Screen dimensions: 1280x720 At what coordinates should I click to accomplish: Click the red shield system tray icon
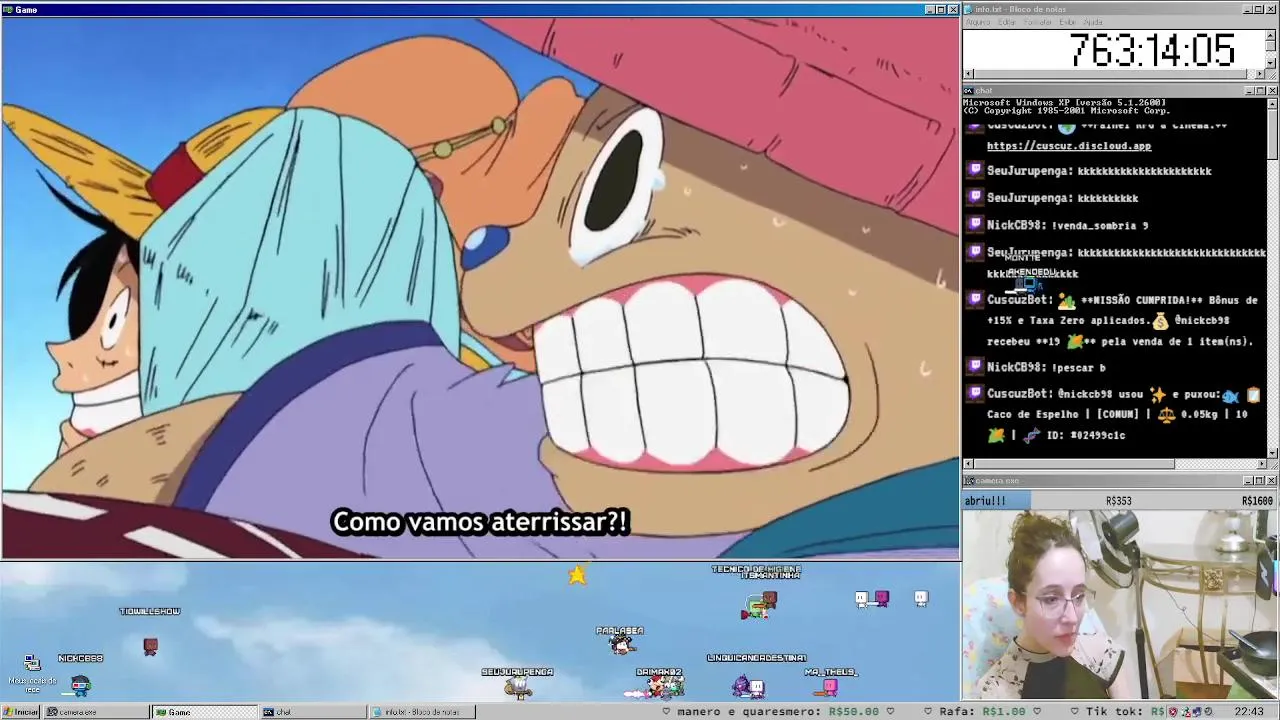coord(1172,712)
